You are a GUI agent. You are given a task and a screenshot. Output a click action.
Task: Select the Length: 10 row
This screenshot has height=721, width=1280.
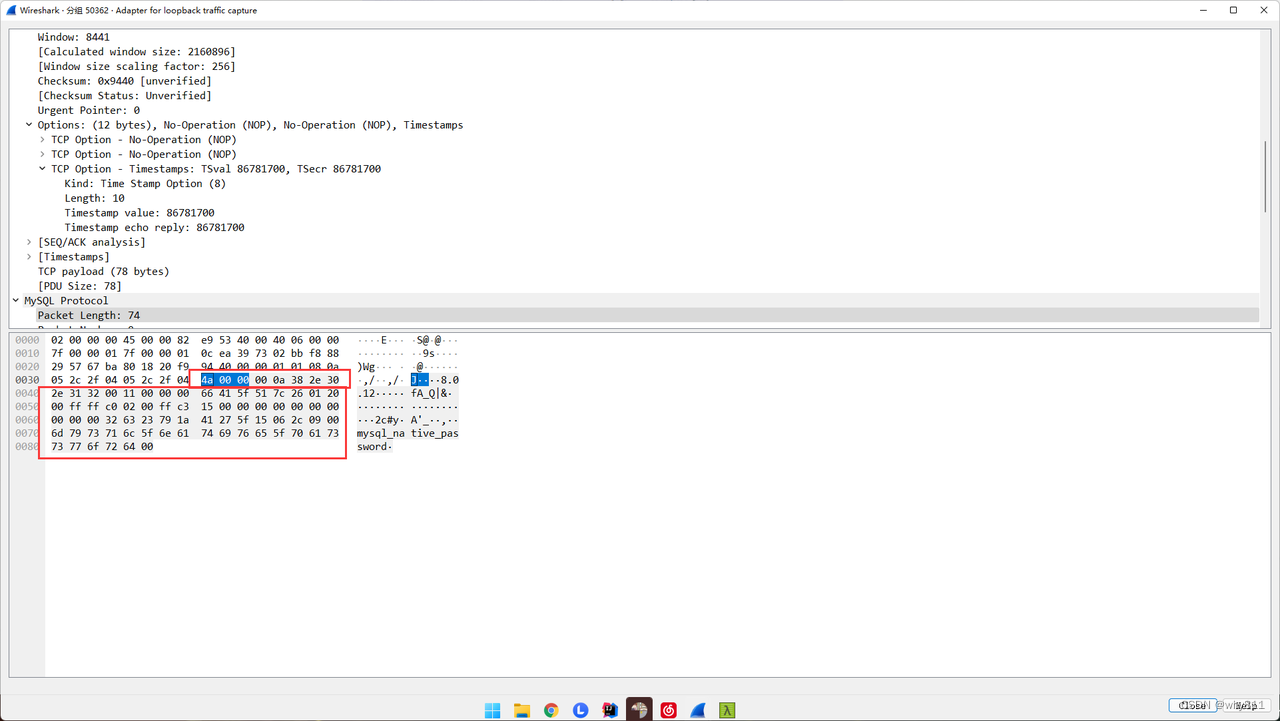pyautogui.click(x=634, y=198)
